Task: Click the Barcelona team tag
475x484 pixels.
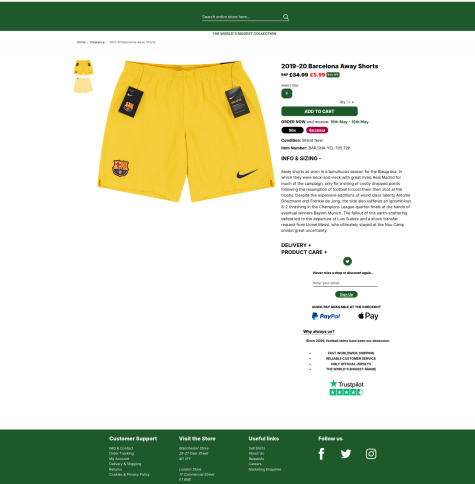Action: click(x=317, y=130)
